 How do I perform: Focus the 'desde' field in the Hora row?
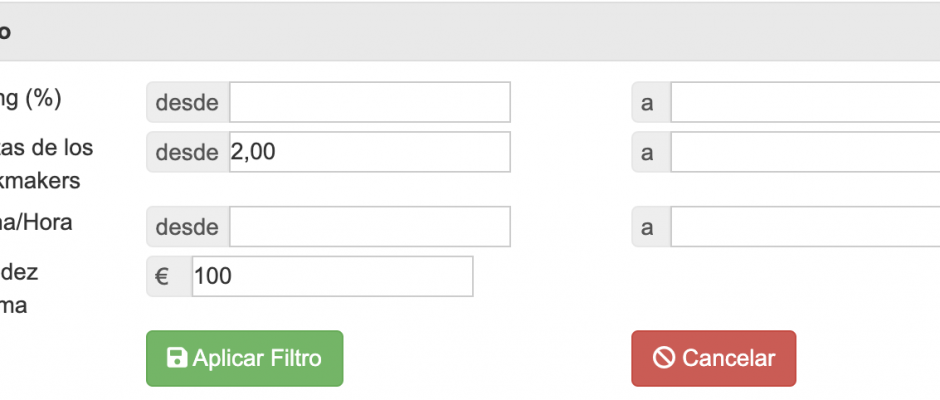369,227
